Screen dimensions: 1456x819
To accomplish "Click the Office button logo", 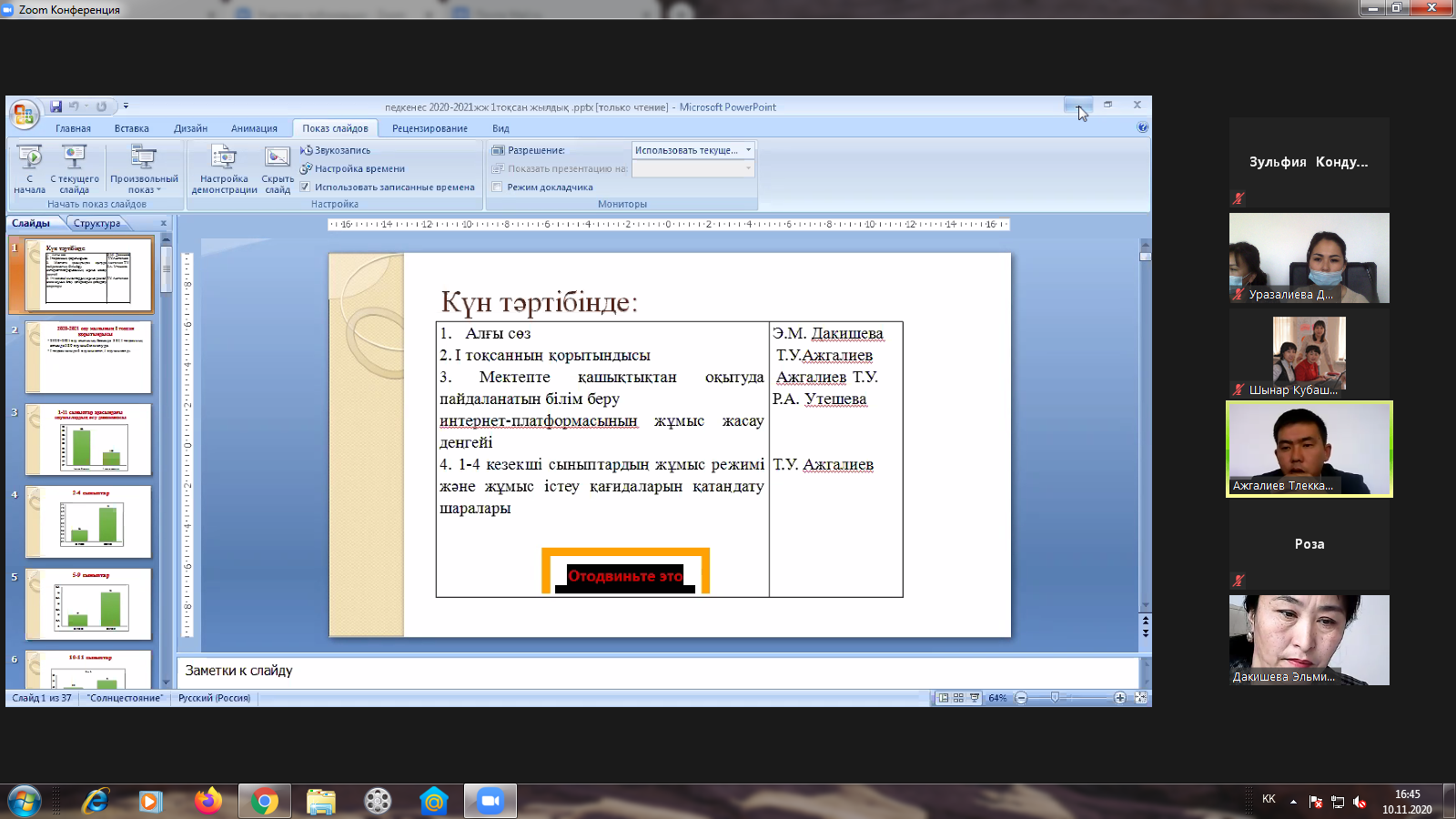I will pos(24,114).
